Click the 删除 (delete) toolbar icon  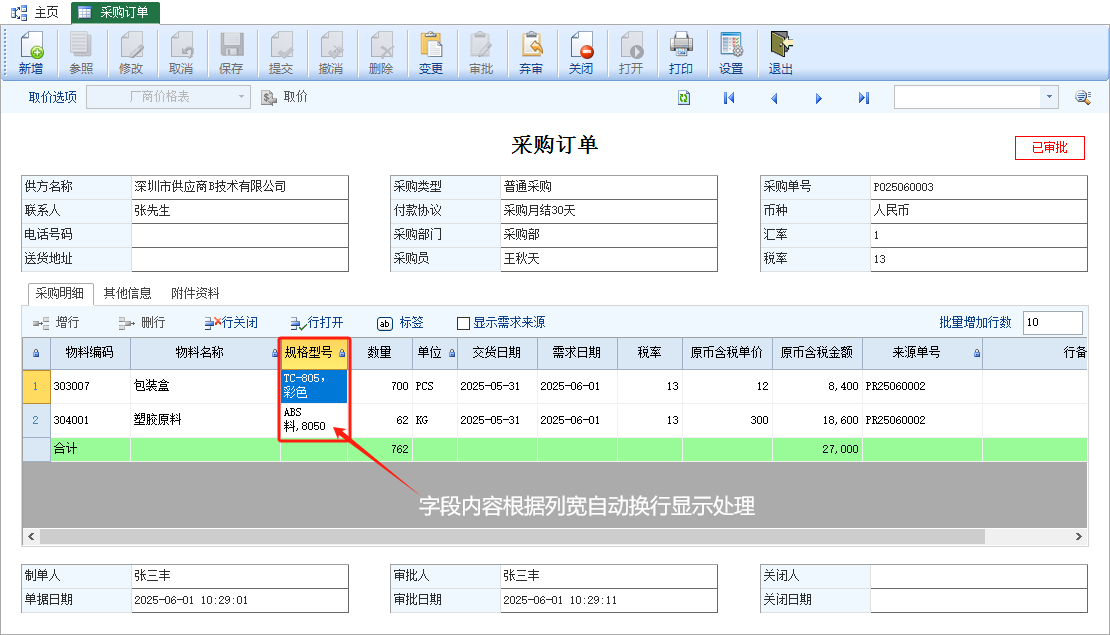tap(381, 53)
